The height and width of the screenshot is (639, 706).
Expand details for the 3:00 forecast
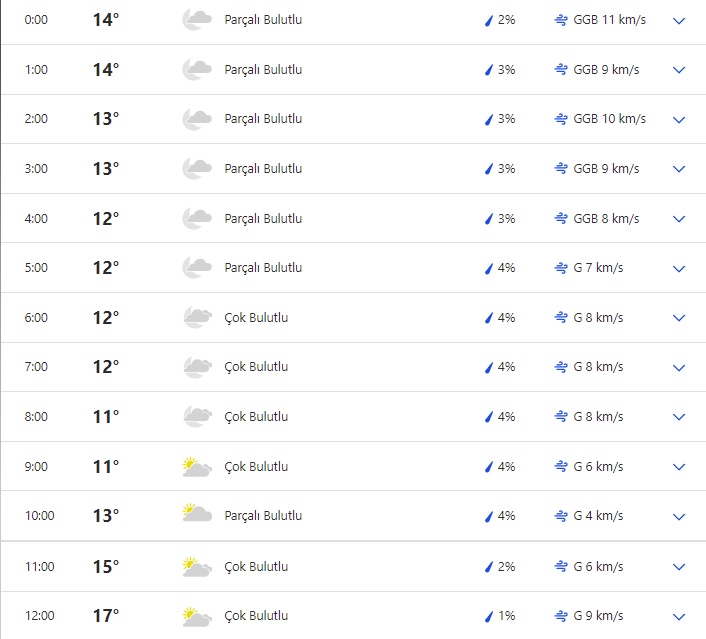click(679, 169)
